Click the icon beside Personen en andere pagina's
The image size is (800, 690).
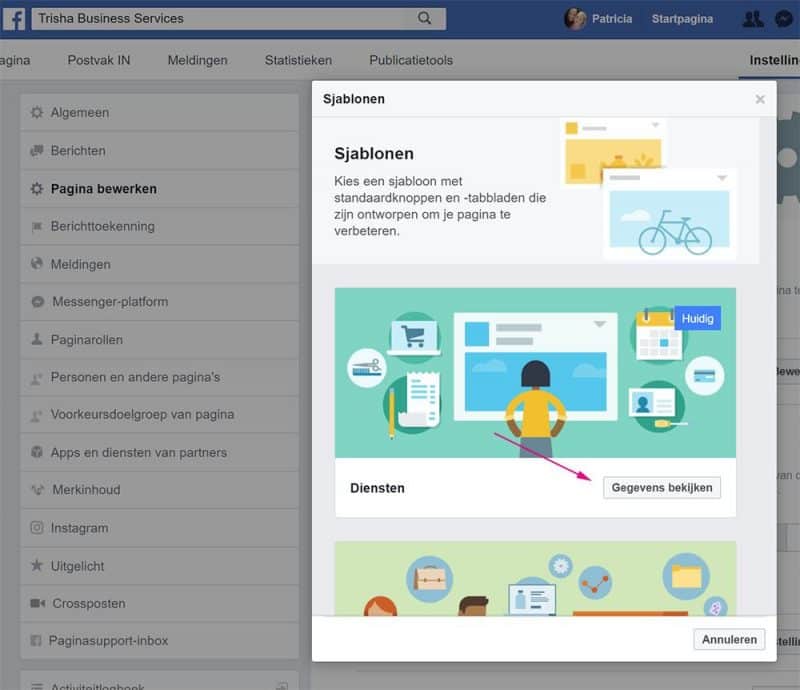[36, 378]
